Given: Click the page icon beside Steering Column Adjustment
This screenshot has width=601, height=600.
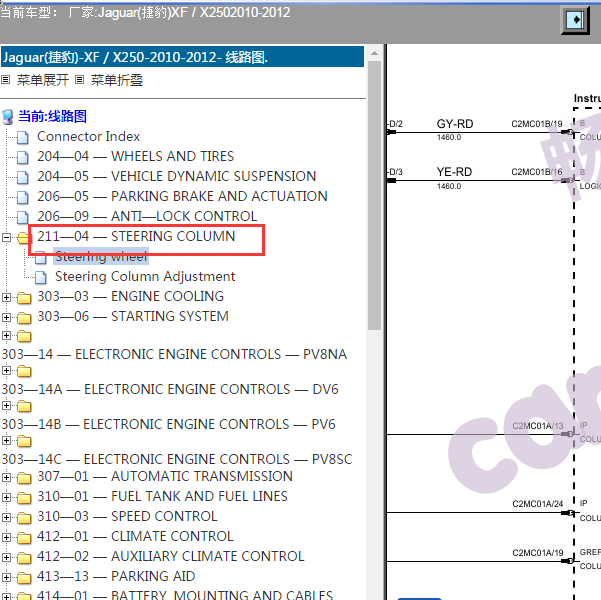Looking at the screenshot, I should (41, 277).
